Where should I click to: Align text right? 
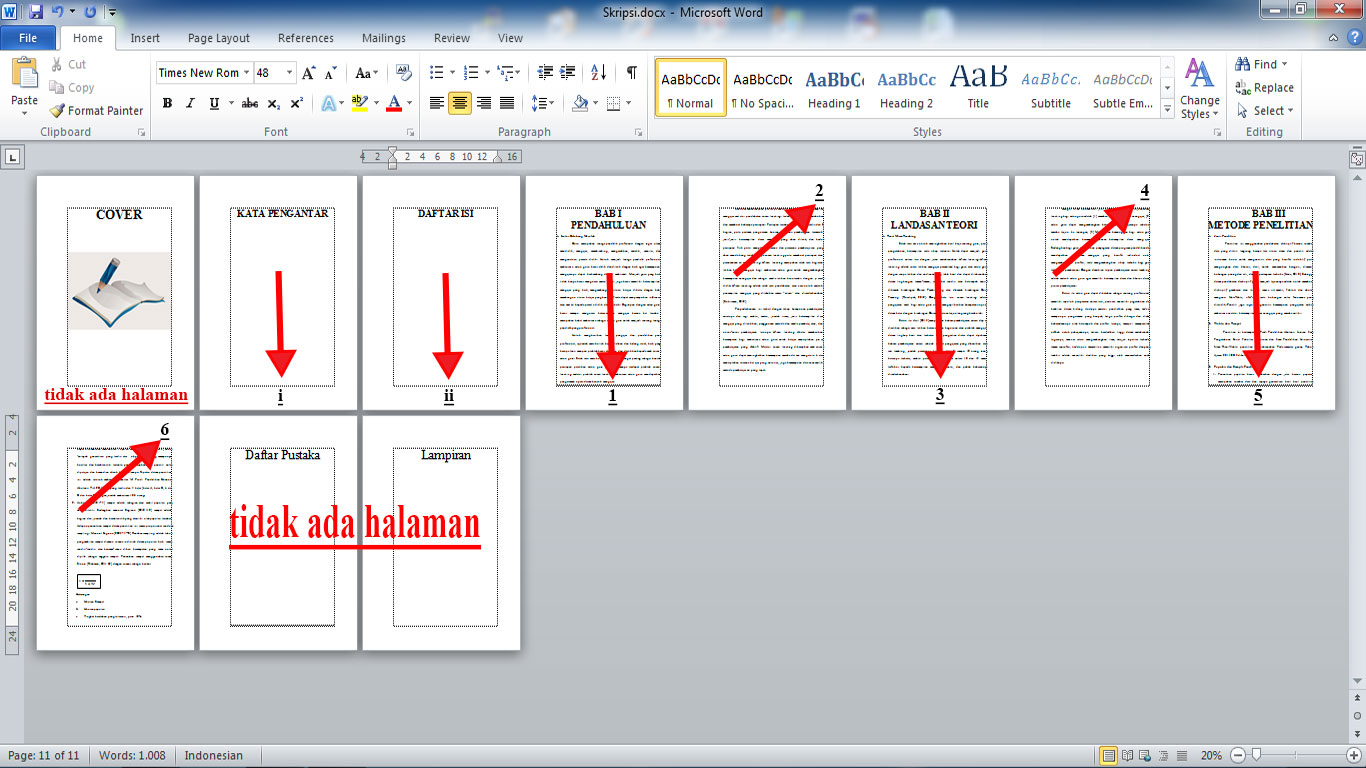[x=484, y=103]
